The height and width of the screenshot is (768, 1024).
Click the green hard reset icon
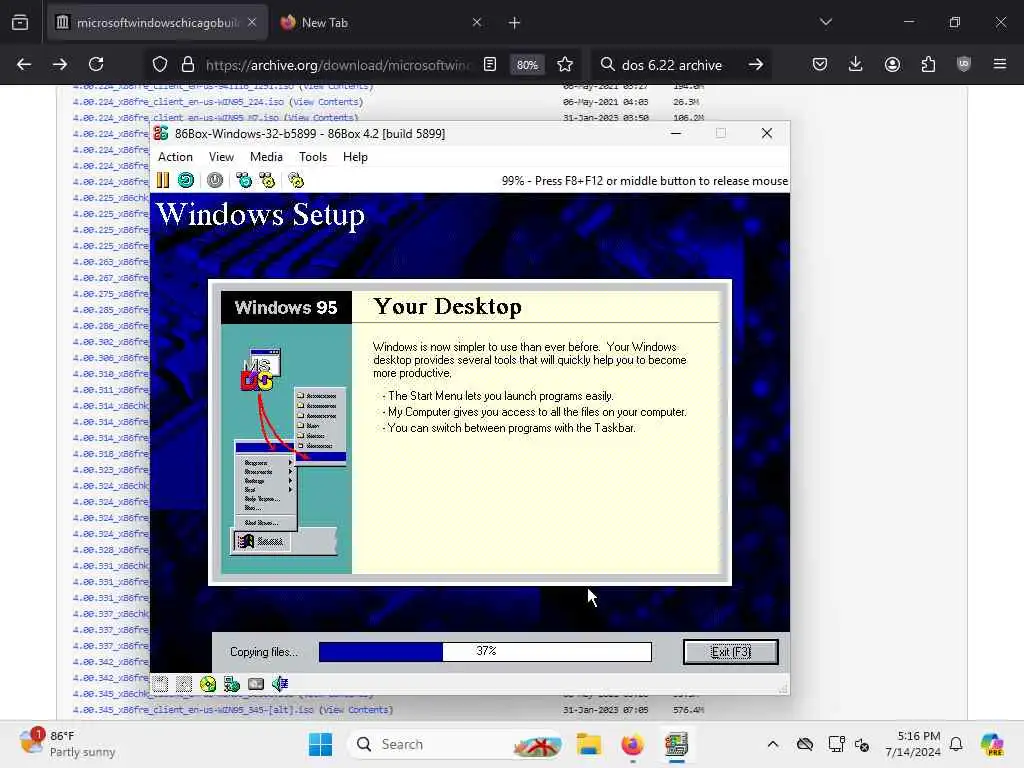tap(186, 180)
